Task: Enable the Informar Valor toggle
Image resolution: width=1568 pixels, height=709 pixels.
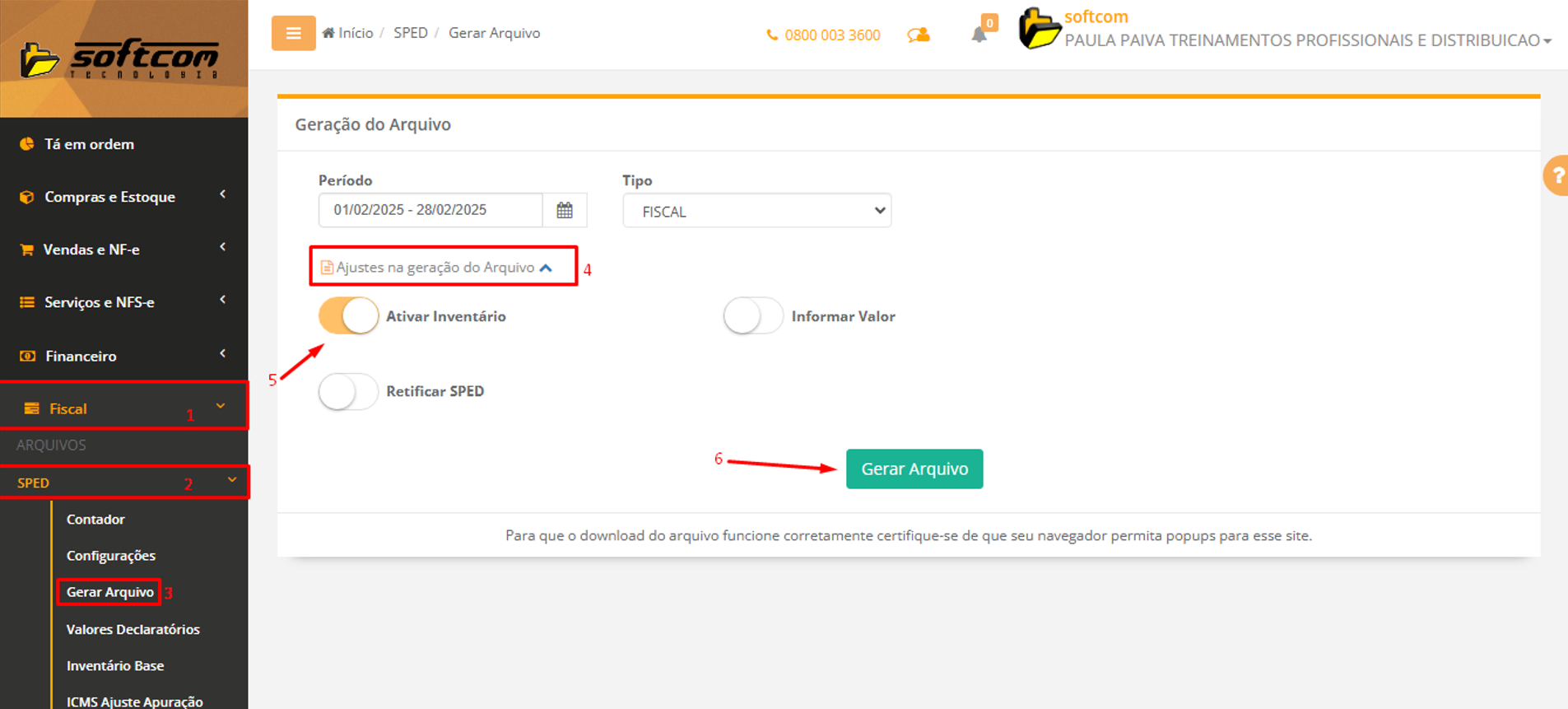Action: (x=752, y=316)
